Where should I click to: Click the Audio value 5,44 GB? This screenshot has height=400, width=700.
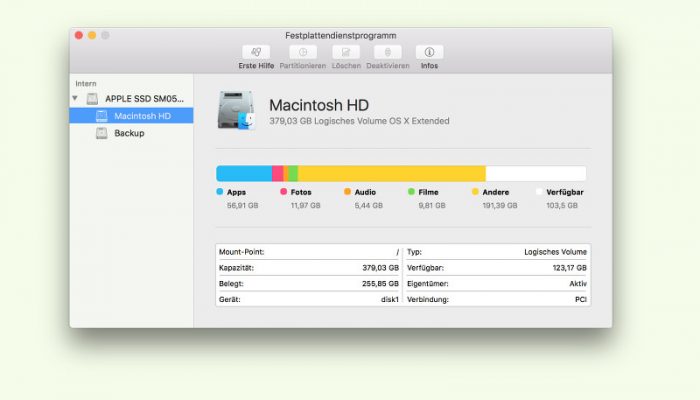[369, 205]
